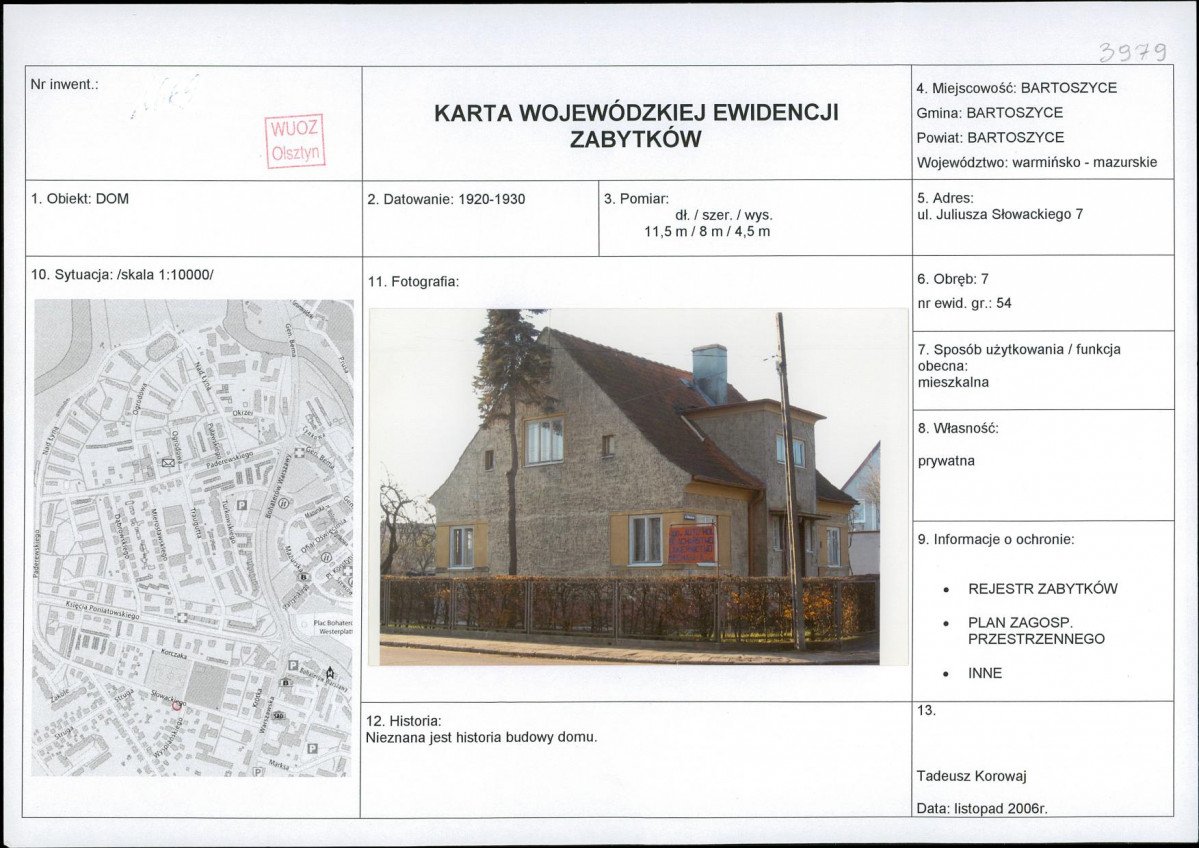Screen dimensions: 1199x848
Task: Click the '8. Własność:' label
Action: (x=958, y=428)
